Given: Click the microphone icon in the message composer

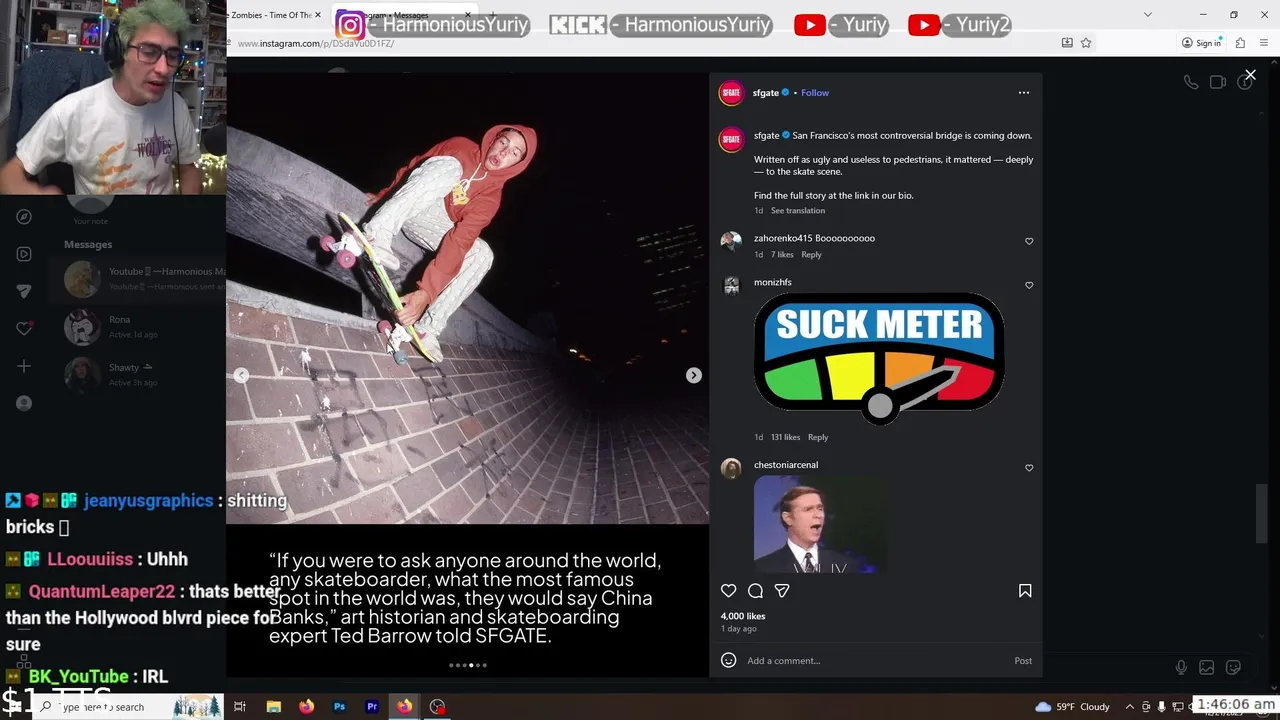Looking at the screenshot, I should click(1181, 667).
